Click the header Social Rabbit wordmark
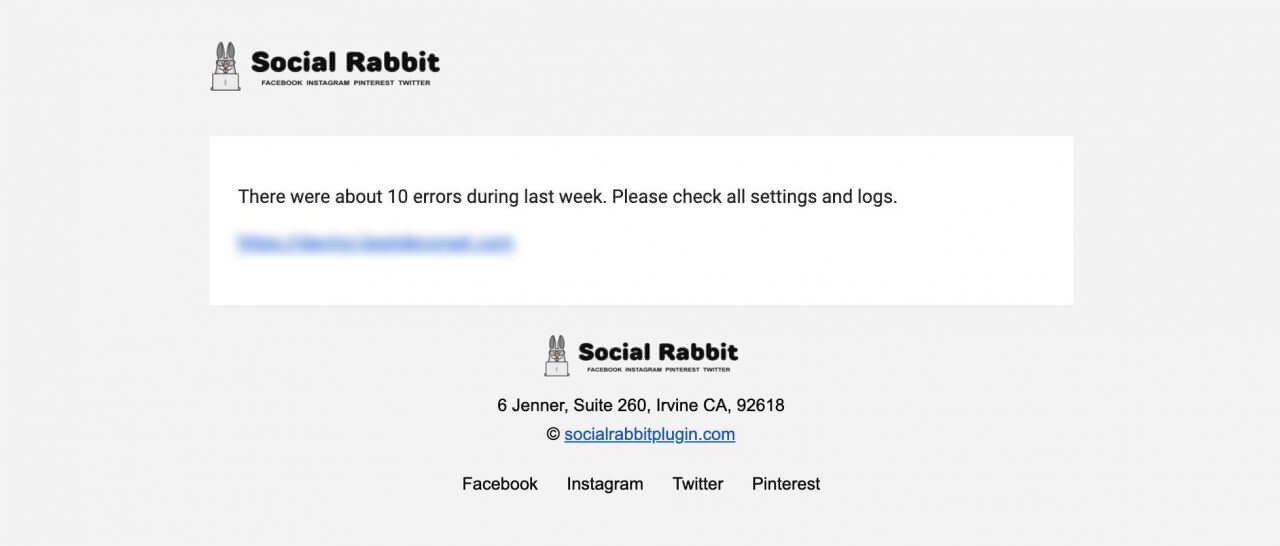The width and height of the screenshot is (1280, 546). click(x=345, y=62)
